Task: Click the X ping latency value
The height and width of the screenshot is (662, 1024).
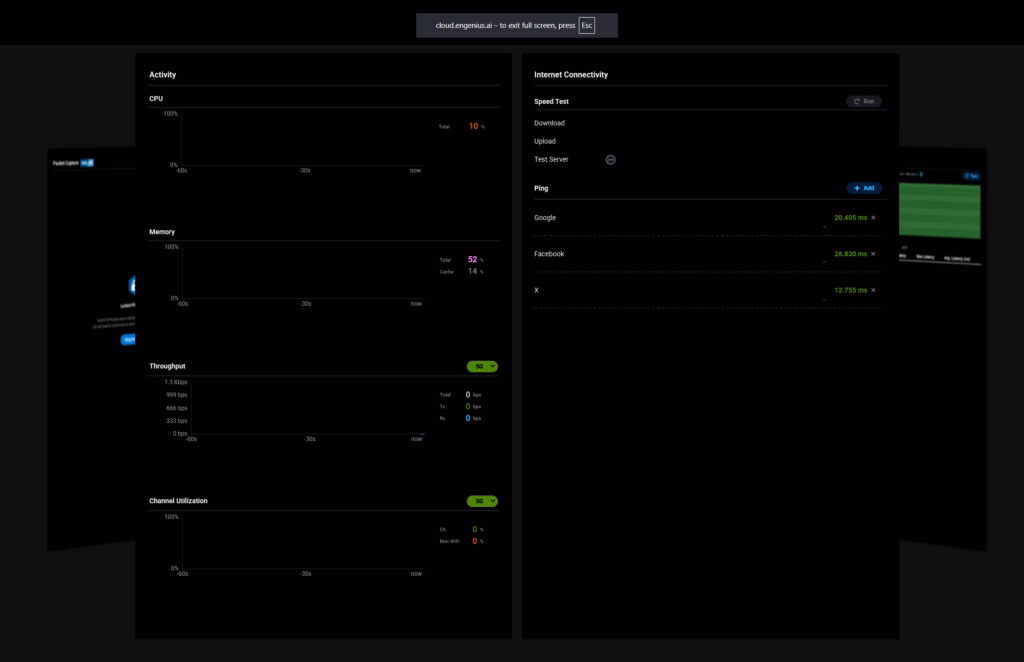Action: [x=850, y=290]
